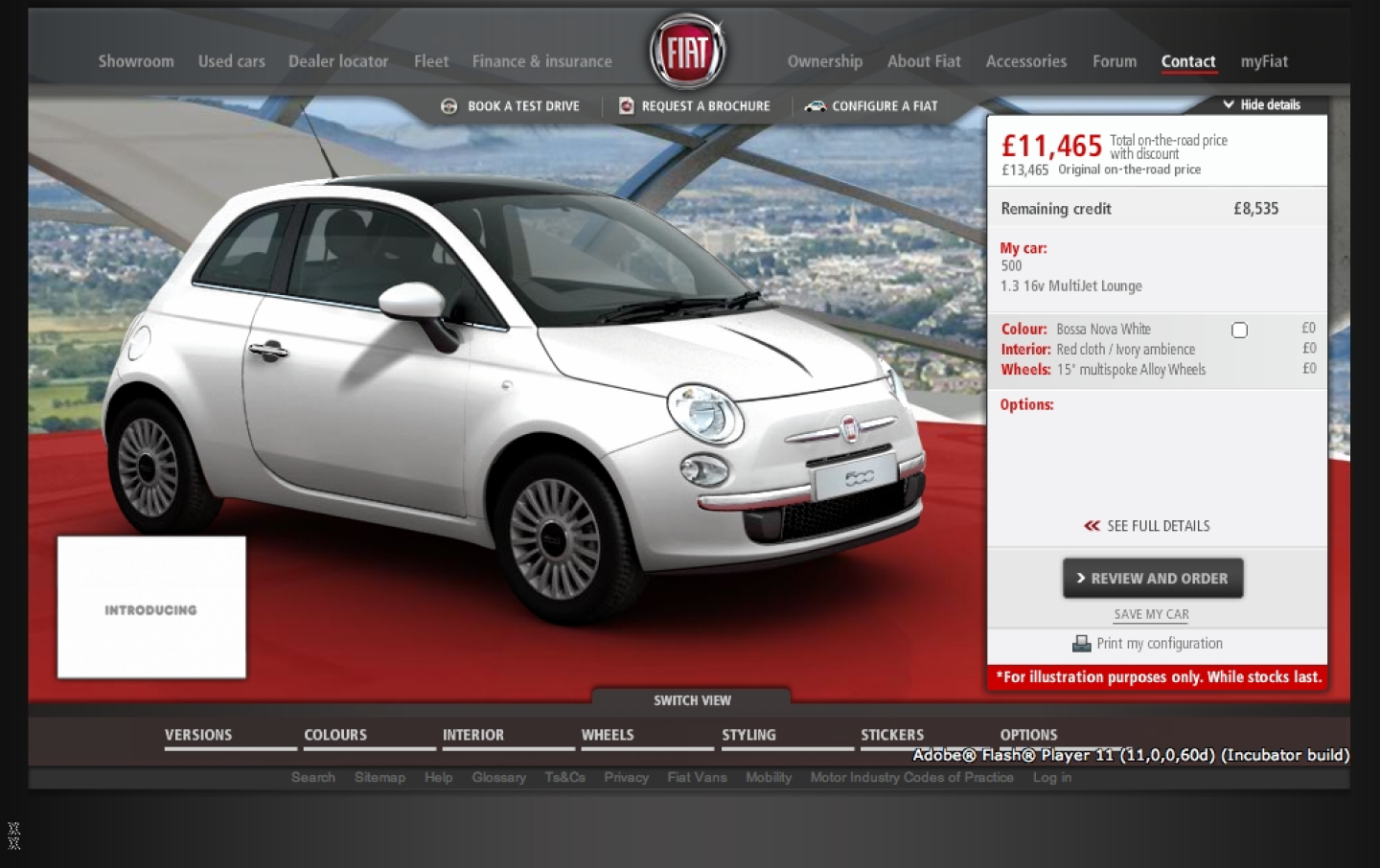1380x868 pixels.
Task: Click the £13,465 original price text
Action: coord(1024,171)
